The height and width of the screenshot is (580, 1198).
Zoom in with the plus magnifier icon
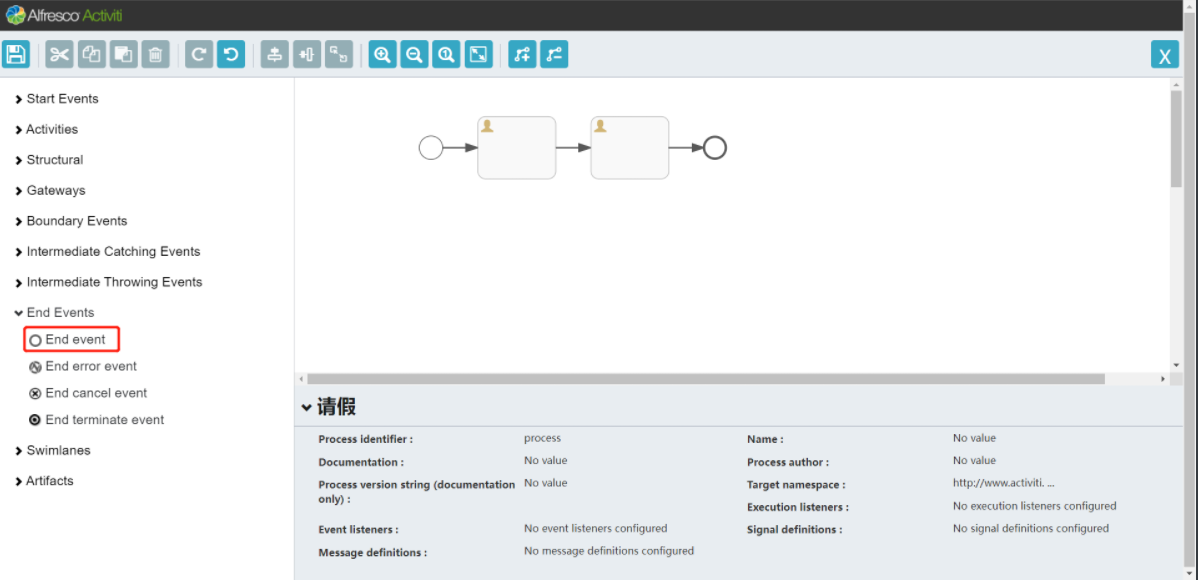coord(383,54)
